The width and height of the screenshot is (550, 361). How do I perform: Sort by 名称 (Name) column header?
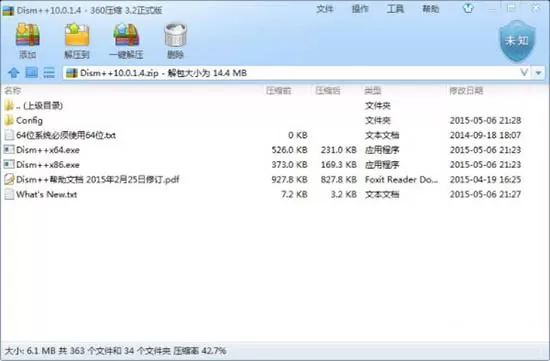13,91
